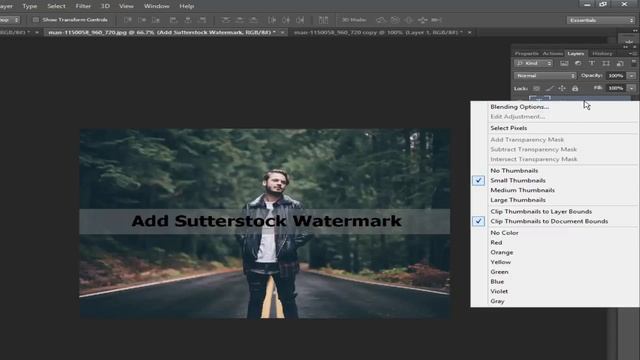Open the Select menu

(56, 6)
